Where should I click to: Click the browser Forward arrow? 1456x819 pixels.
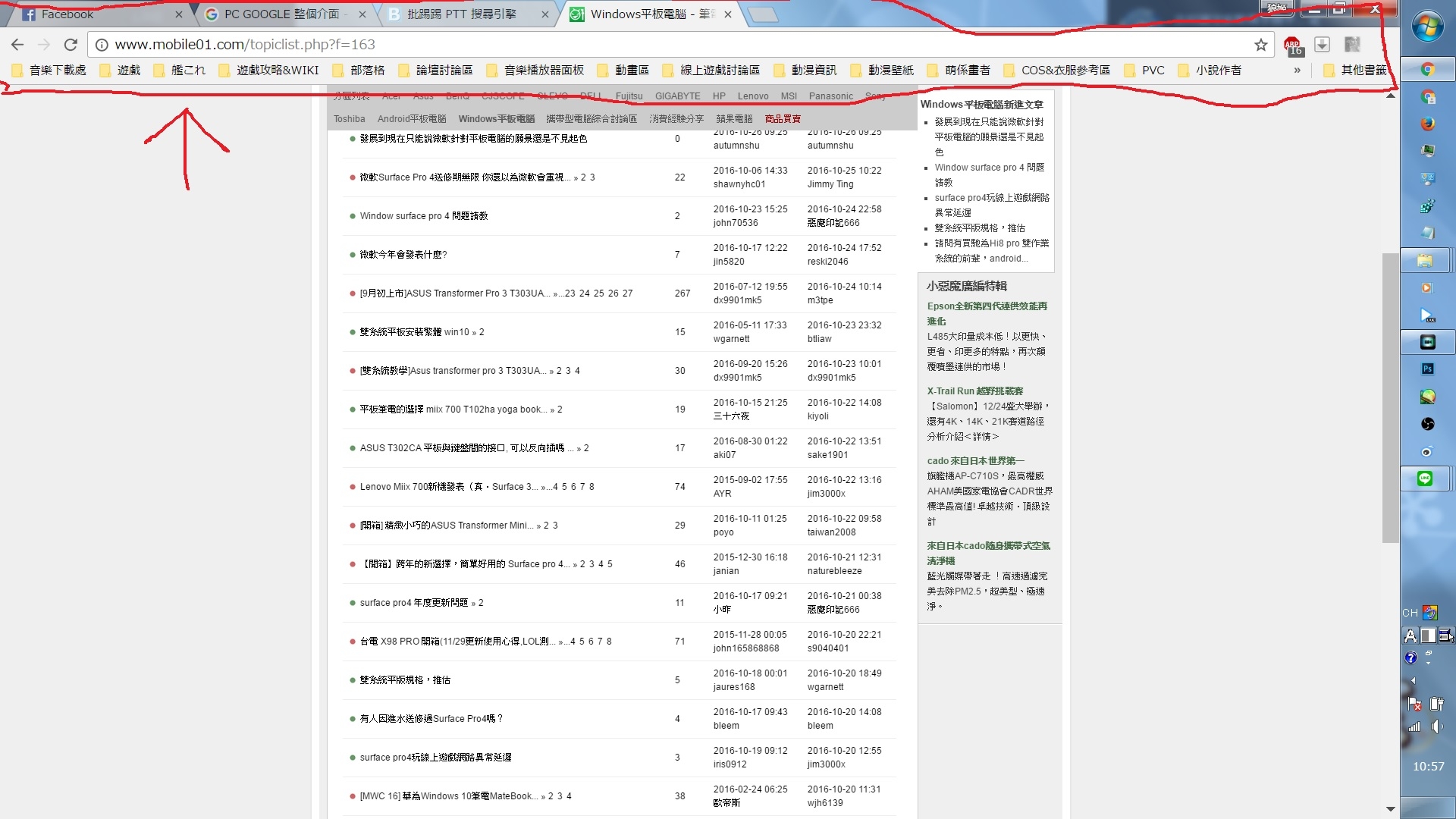[44, 45]
